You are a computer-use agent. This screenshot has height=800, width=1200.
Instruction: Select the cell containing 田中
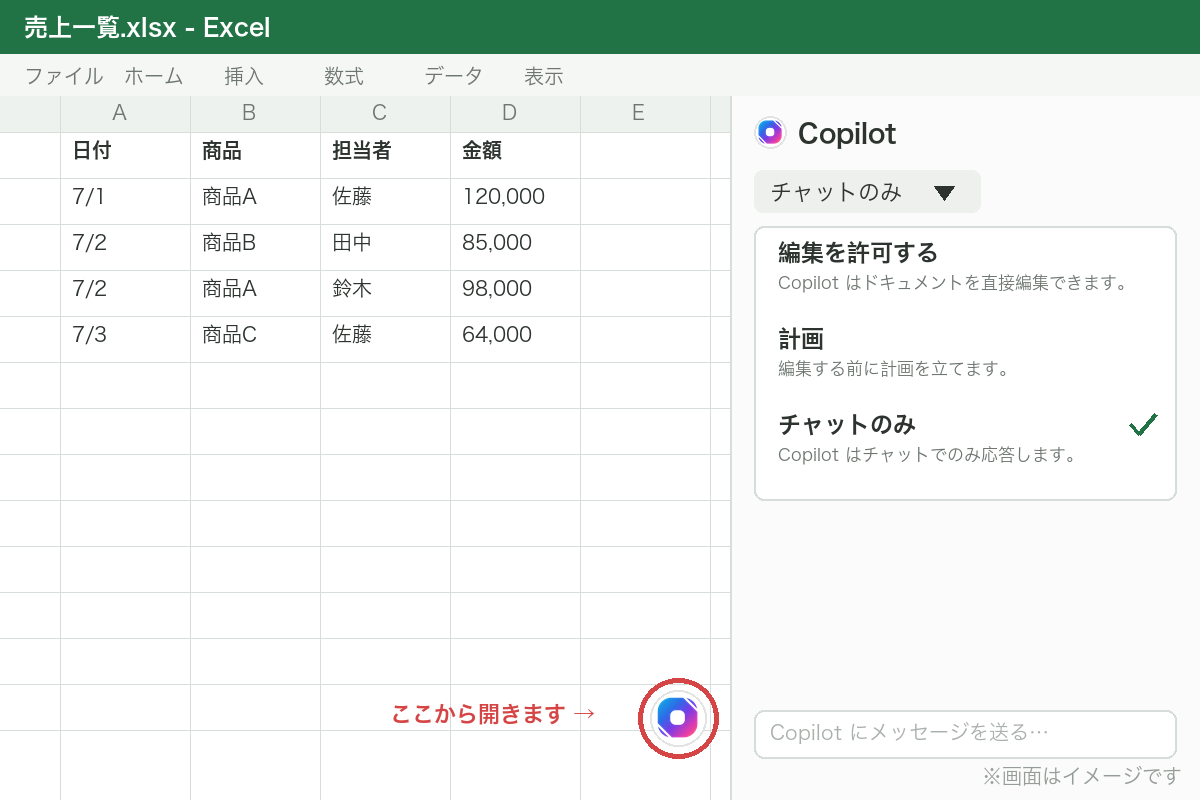tap(385, 247)
